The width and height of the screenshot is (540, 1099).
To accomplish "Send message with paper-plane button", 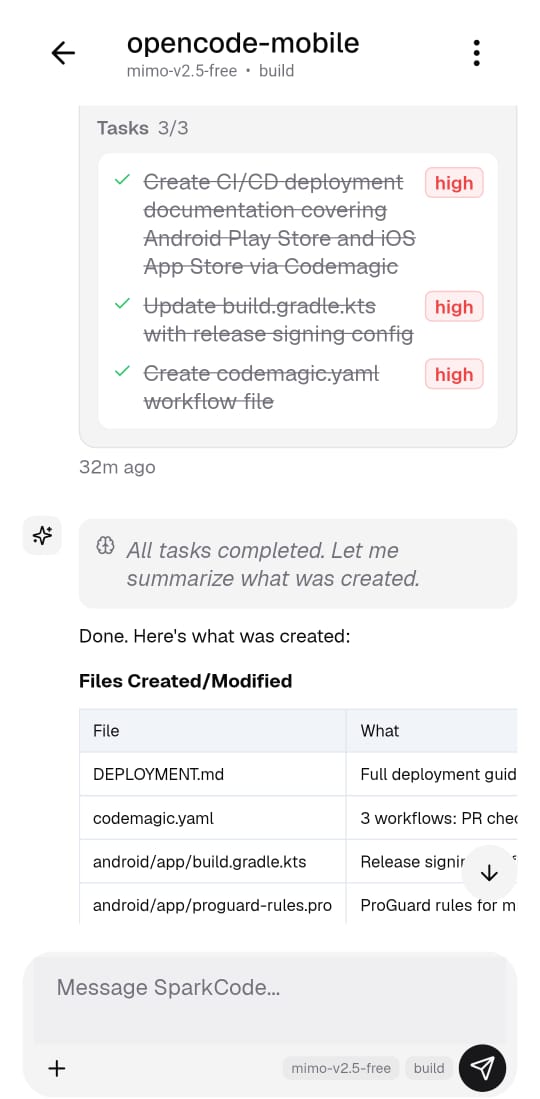I will [482, 1067].
